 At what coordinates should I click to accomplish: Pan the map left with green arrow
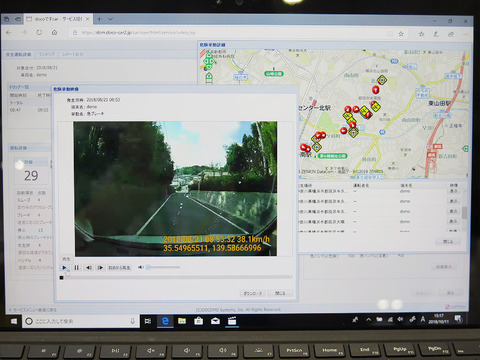205,61
